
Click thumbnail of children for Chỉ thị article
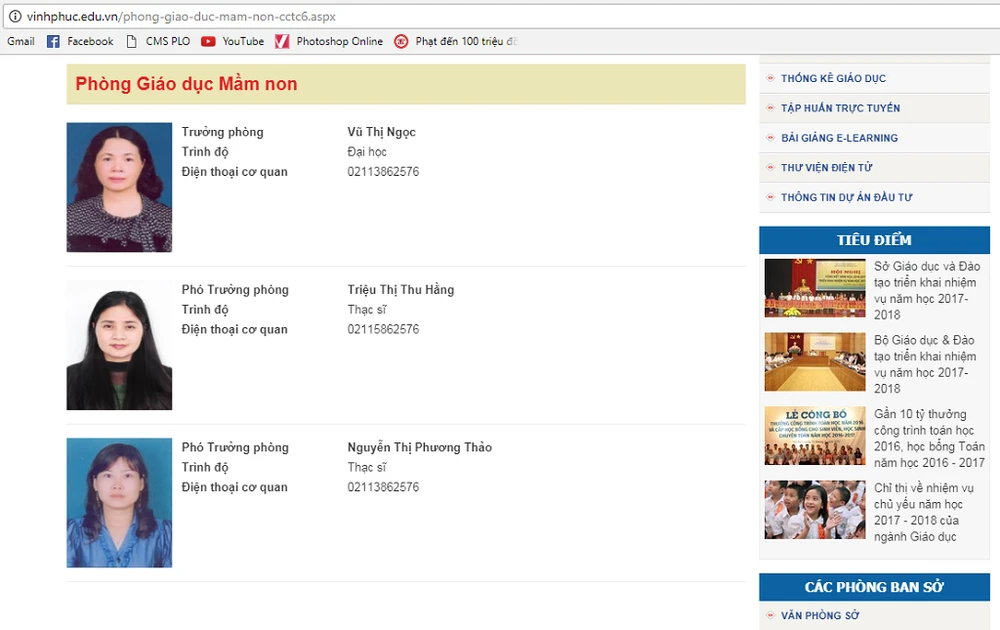pyautogui.click(x=815, y=510)
